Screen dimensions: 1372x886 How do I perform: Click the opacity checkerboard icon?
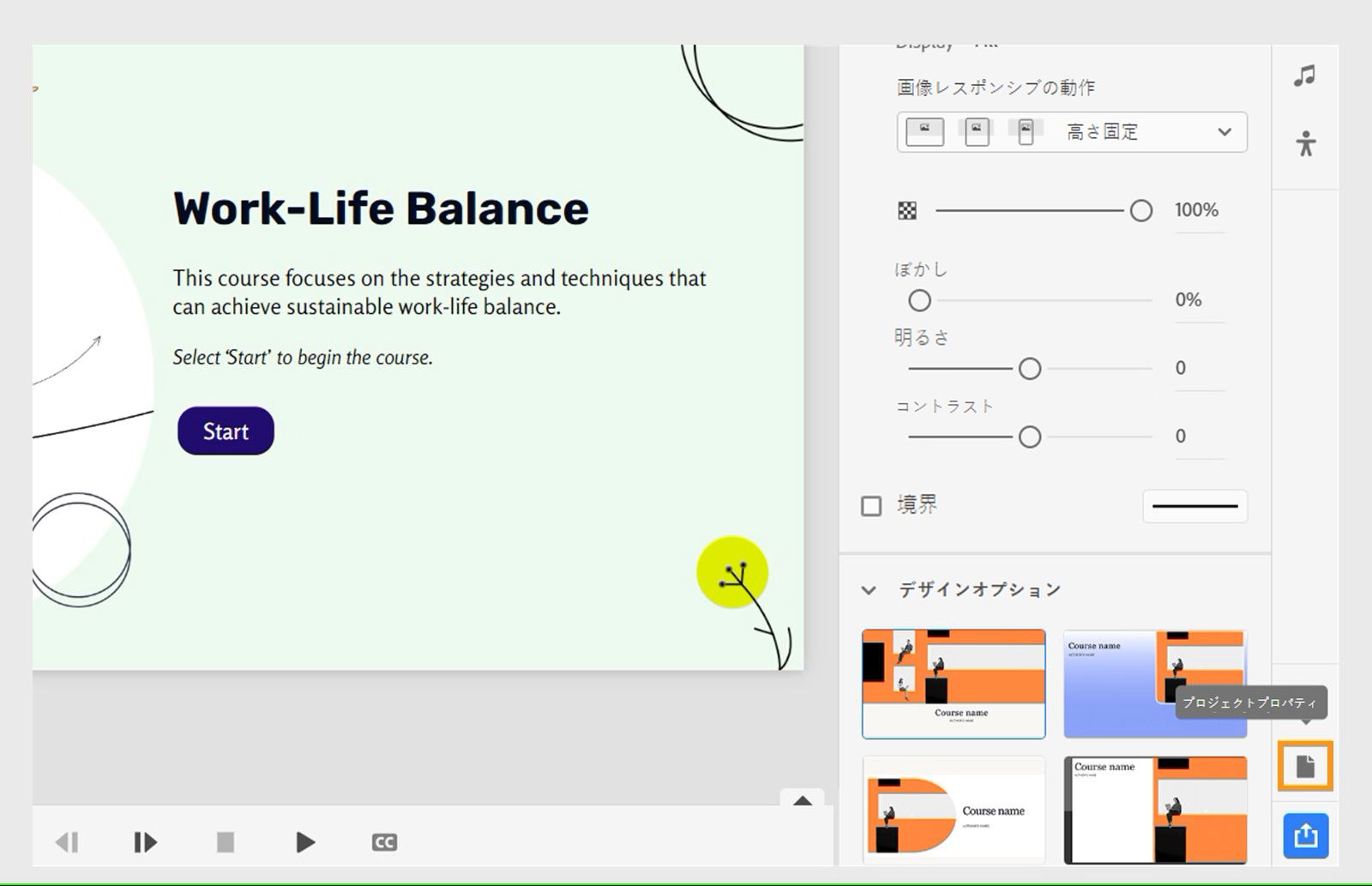[x=907, y=210]
